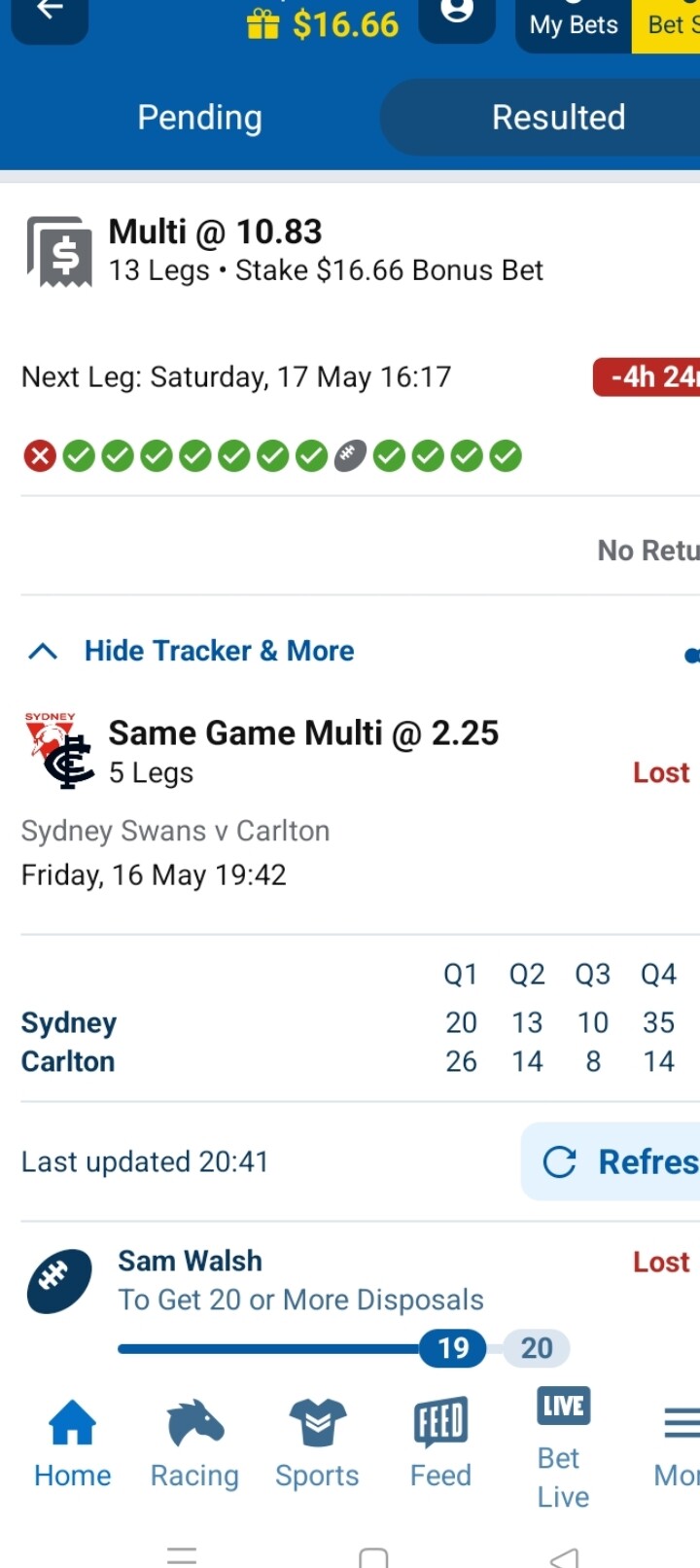Tap the gift bonus bet icon
The width and height of the screenshot is (700, 1568).
(262, 23)
